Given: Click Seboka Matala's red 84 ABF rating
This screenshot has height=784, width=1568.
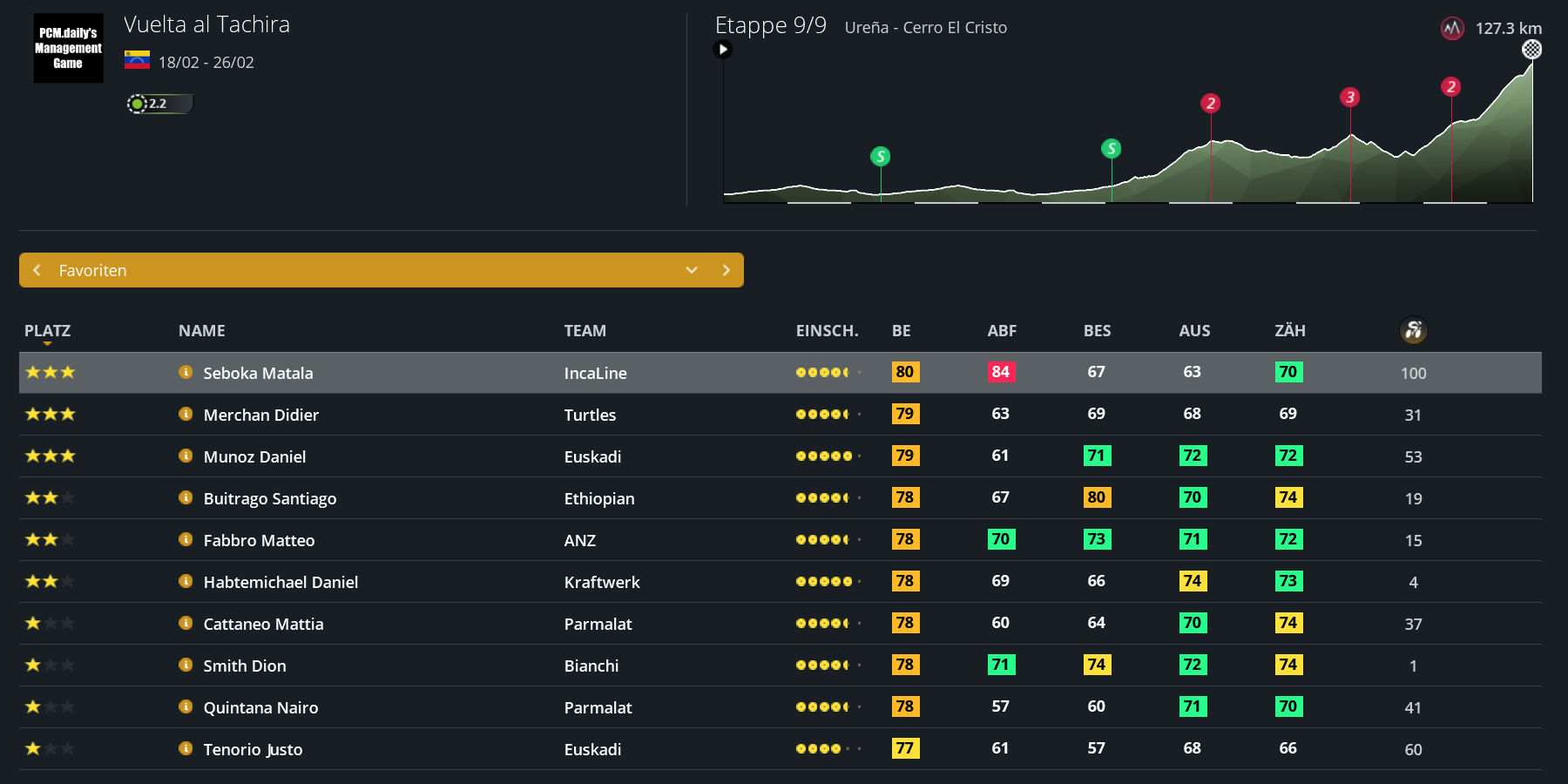Looking at the screenshot, I should 1000,372.
